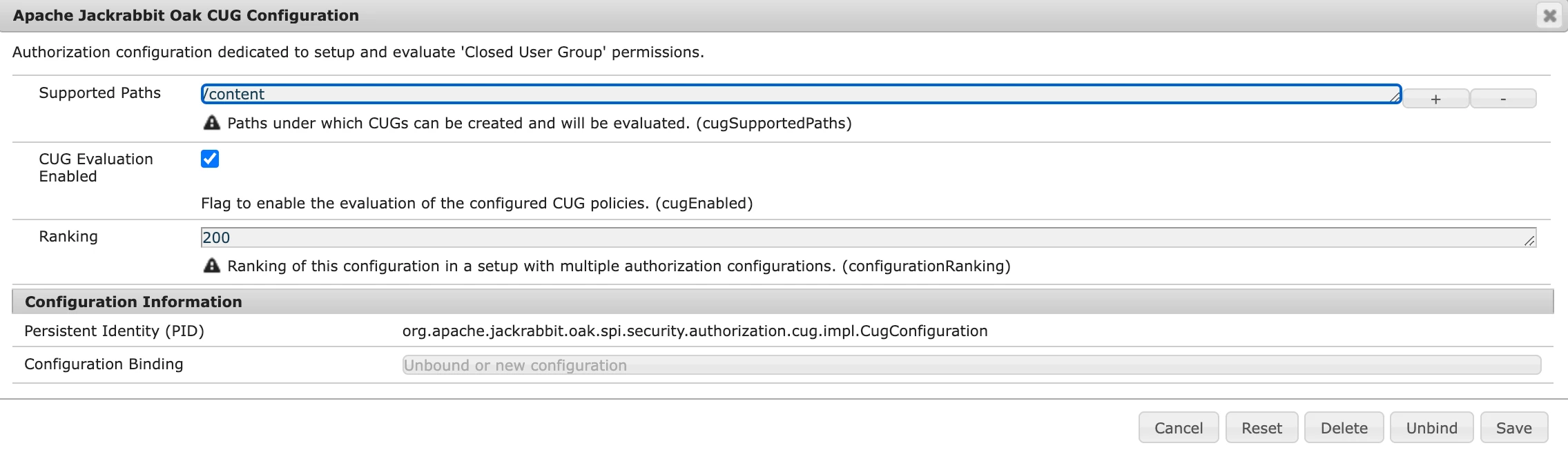Delete this CUG configuration
This screenshot has width=1568, height=459.
coord(1344,428)
